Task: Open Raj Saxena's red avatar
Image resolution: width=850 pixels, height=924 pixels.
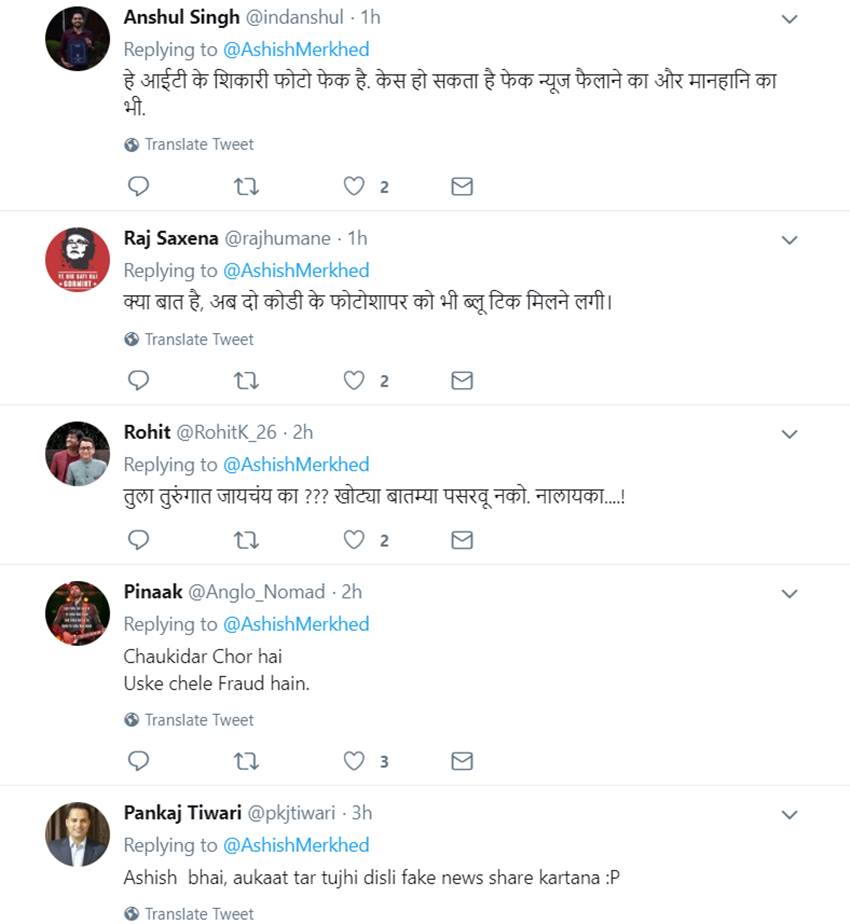Action: tap(77, 260)
